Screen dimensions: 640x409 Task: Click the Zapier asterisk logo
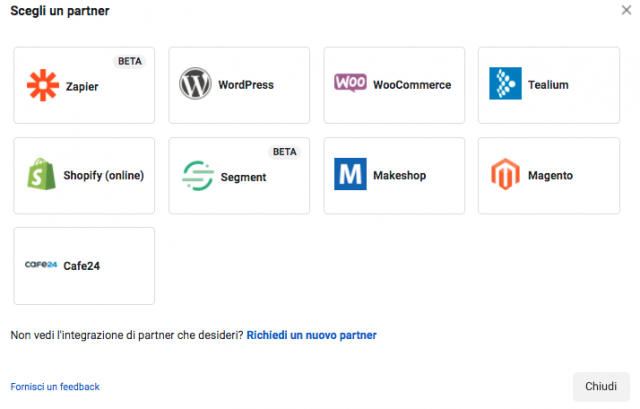43,85
